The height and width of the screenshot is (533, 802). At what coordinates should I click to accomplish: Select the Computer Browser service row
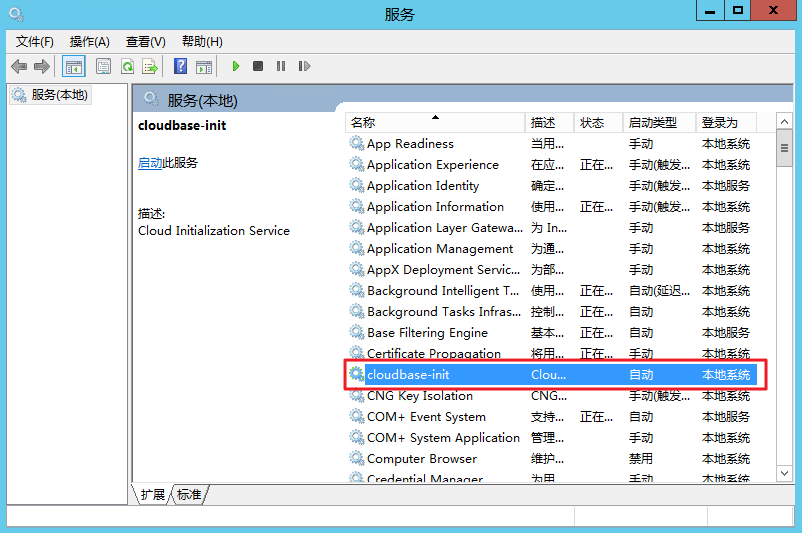[422, 459]
